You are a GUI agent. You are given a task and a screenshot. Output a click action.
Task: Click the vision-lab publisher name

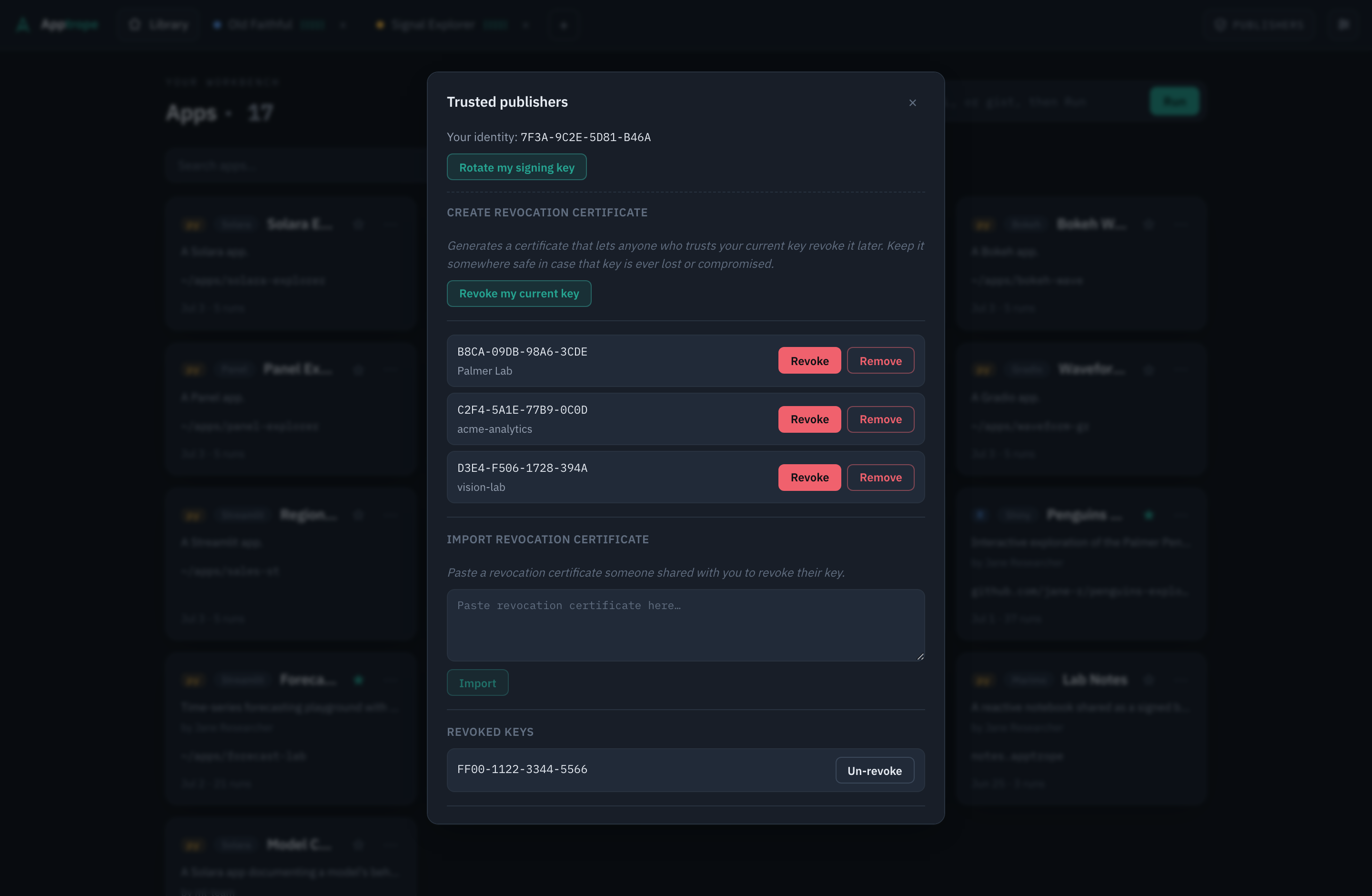click(x=481, y=487)
